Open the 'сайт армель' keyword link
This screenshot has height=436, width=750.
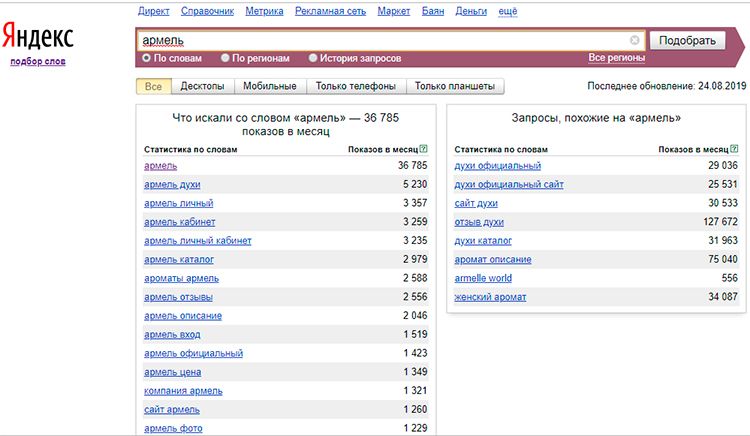point(172,409)
